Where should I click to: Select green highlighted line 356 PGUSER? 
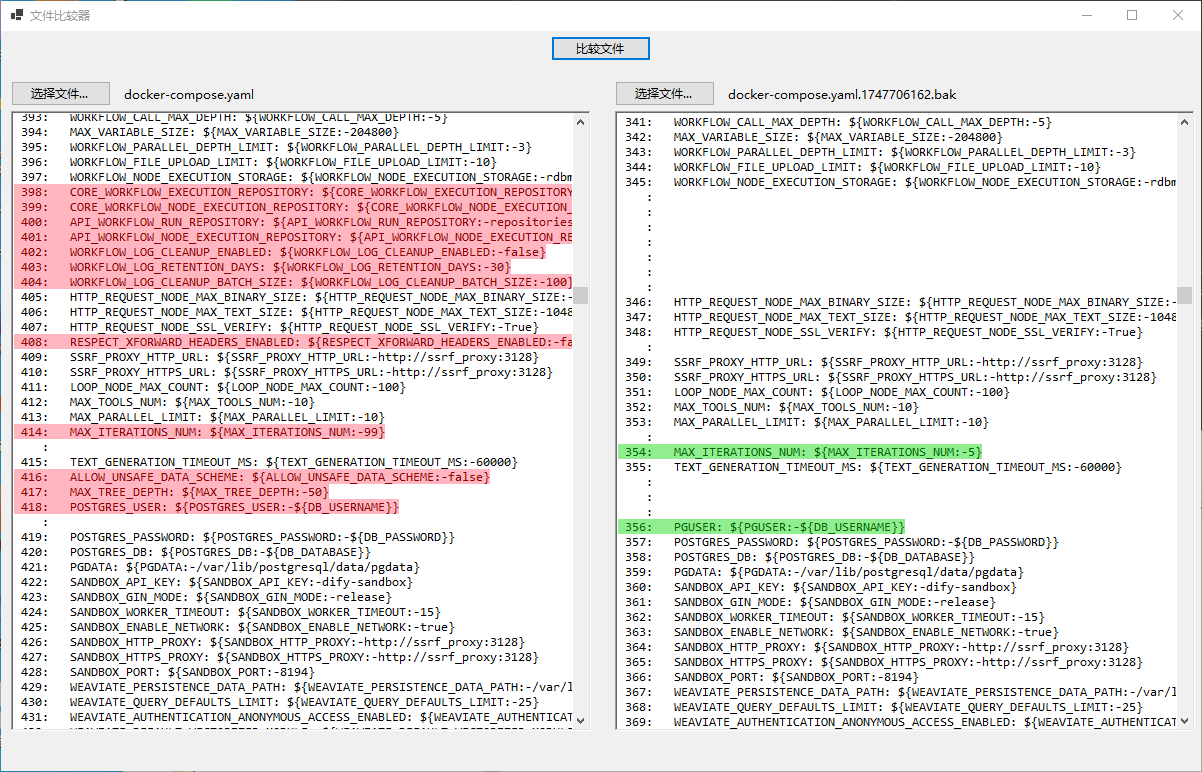tap(762, 527)
